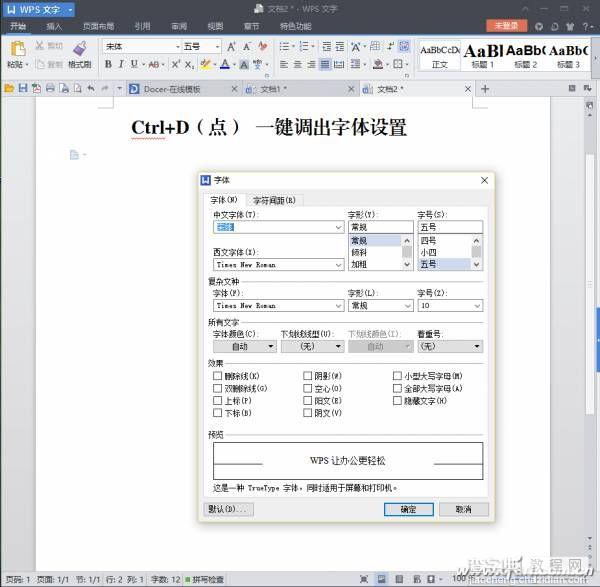
Task: Check the 阴影(W) checkbox
Action: pos(307,376)
